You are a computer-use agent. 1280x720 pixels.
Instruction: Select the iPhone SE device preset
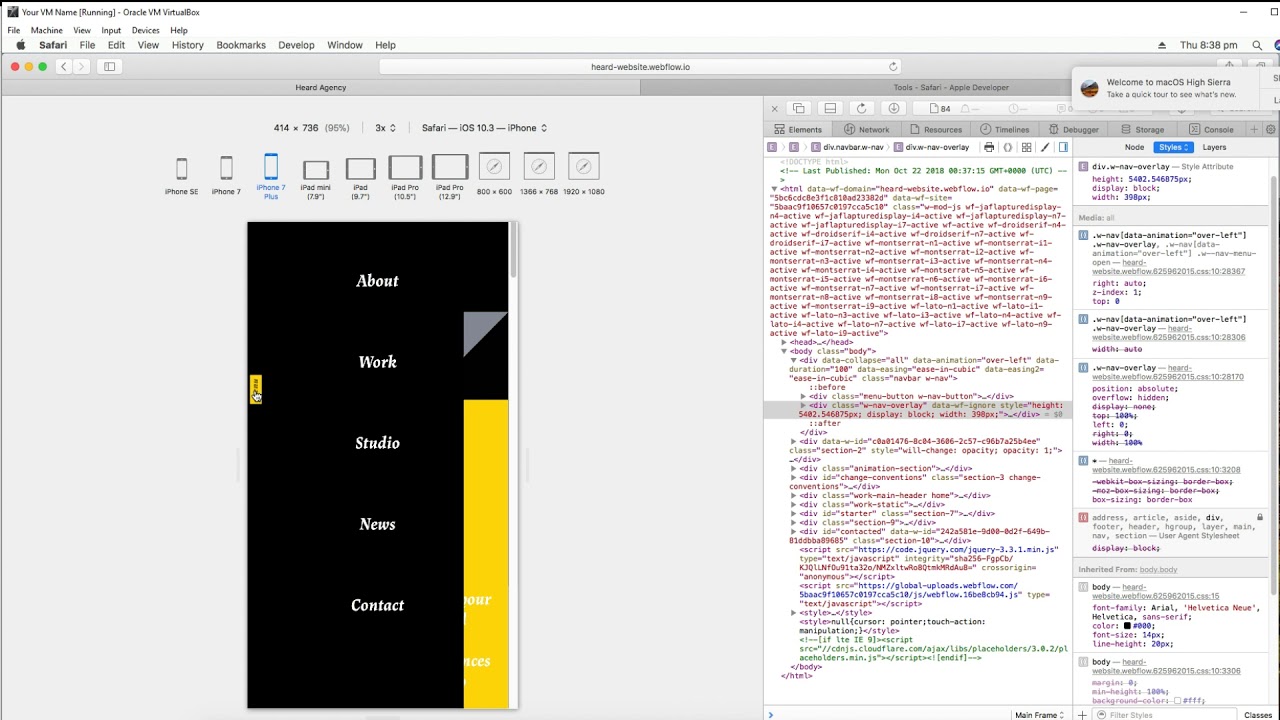[181, 175]
